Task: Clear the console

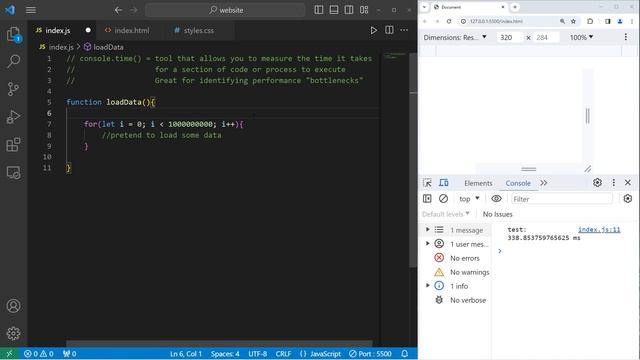Action: [x=443, y=199]
